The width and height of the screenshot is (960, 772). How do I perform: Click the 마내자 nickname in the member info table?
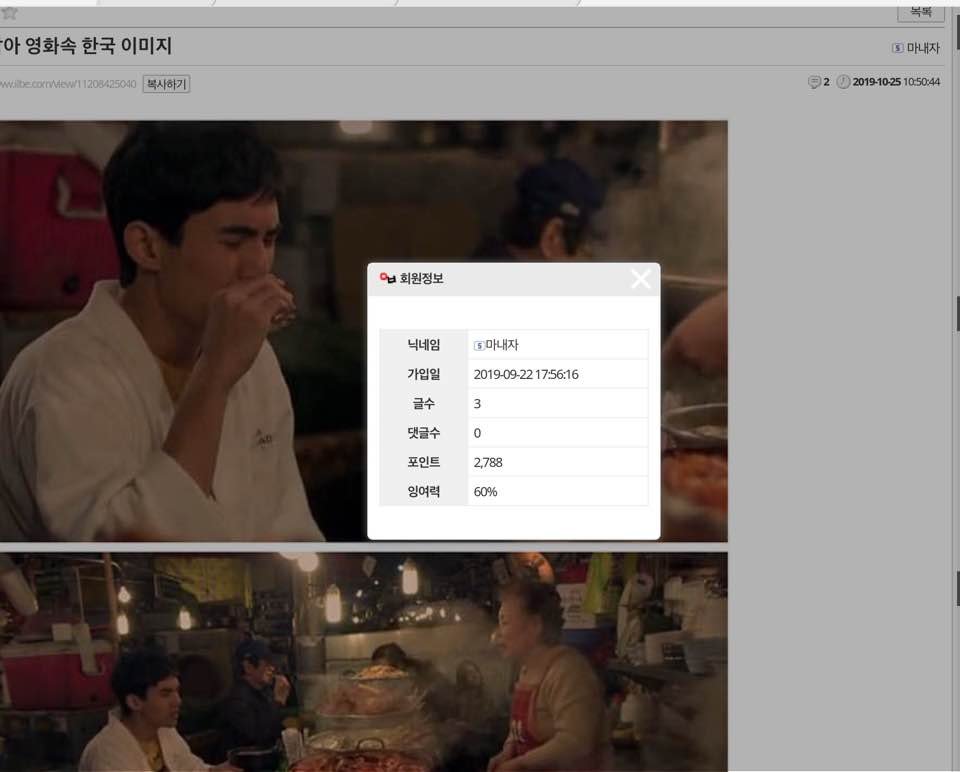502,345
